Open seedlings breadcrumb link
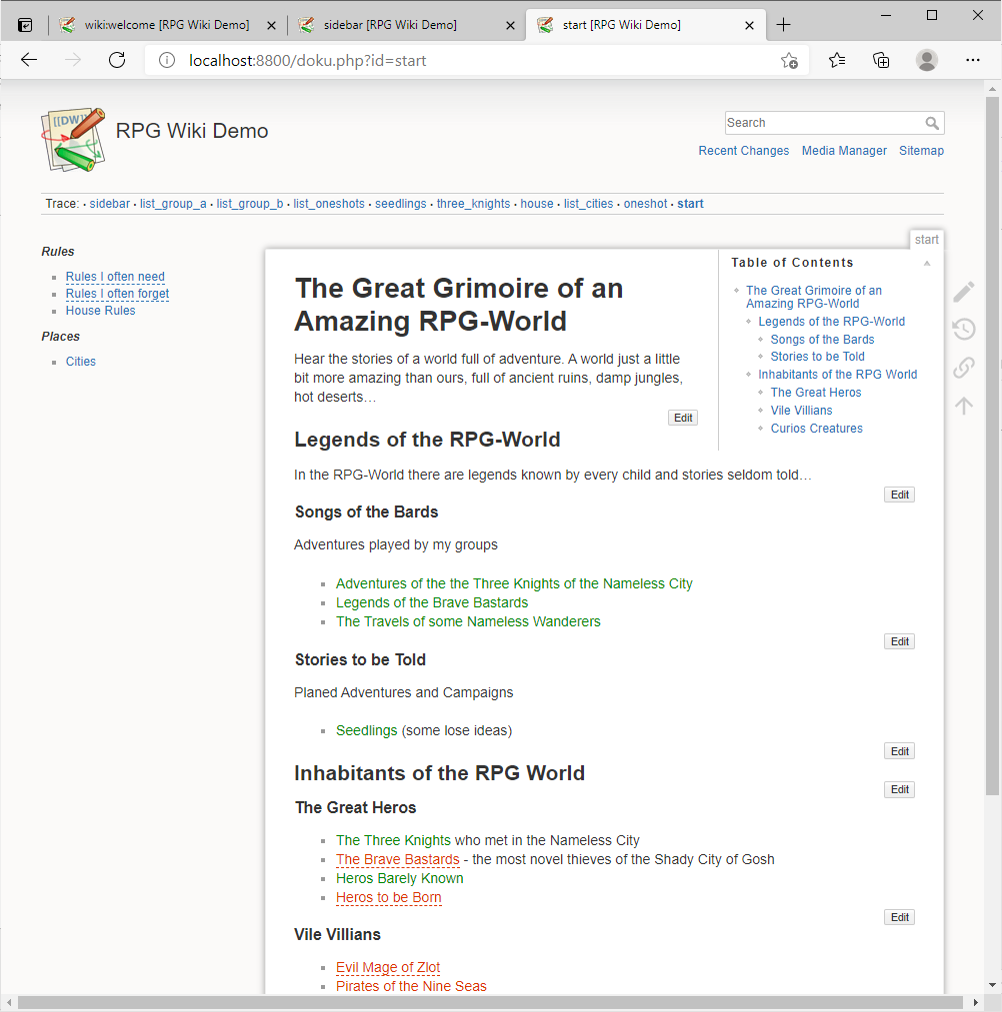This screenshot has width=1002, height=1012. pos(401,204)
